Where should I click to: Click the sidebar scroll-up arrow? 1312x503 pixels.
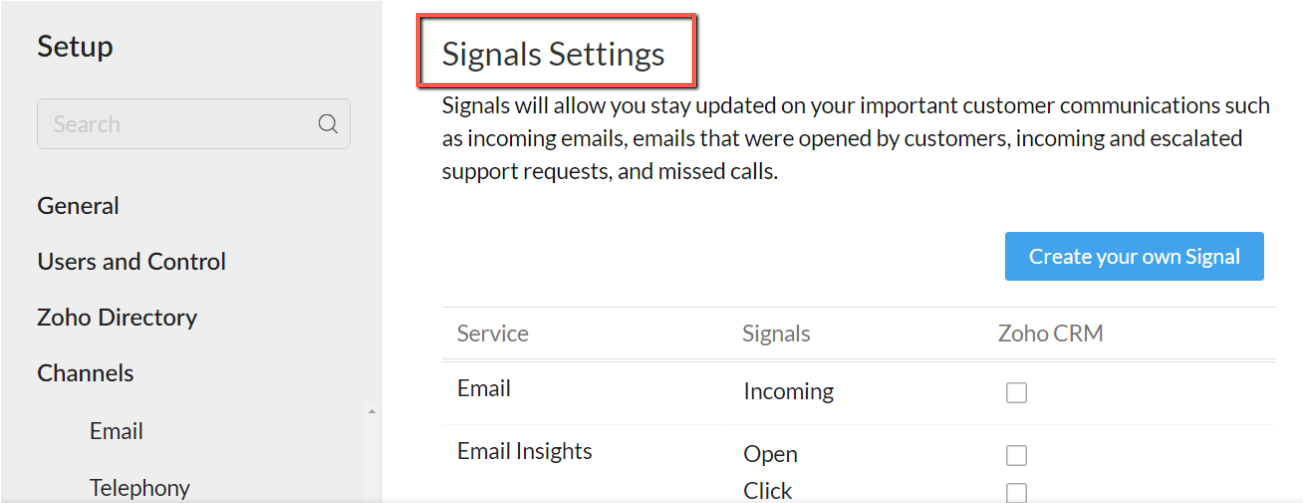tap(372, 412)
